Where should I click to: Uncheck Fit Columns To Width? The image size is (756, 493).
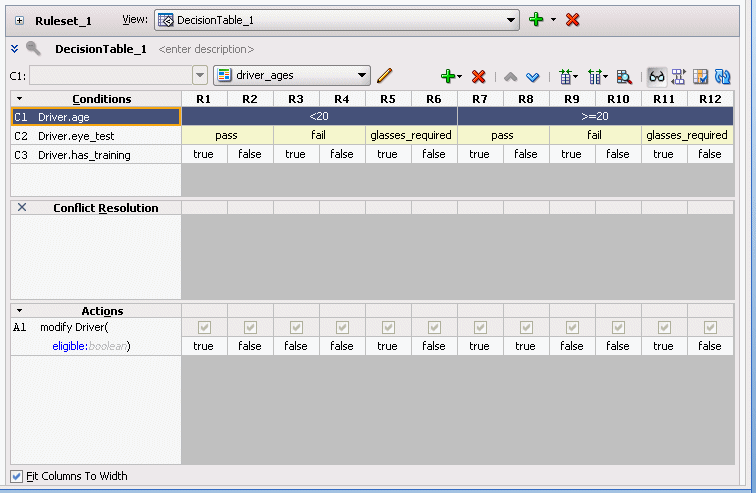pyautogui.click(x=16, y=476)
